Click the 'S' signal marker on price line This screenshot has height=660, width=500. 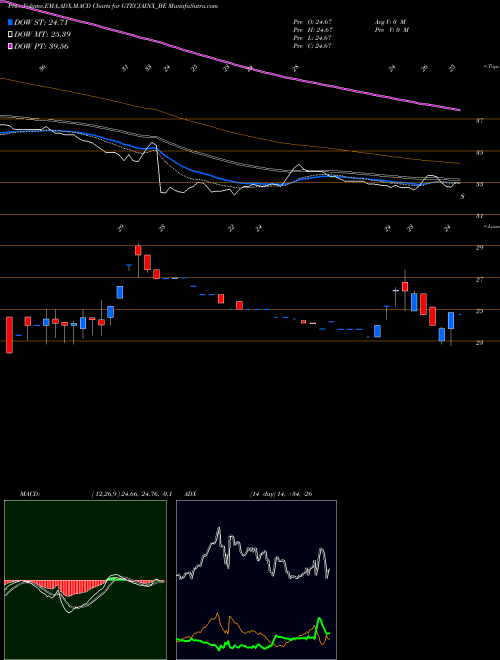point(463,196)
